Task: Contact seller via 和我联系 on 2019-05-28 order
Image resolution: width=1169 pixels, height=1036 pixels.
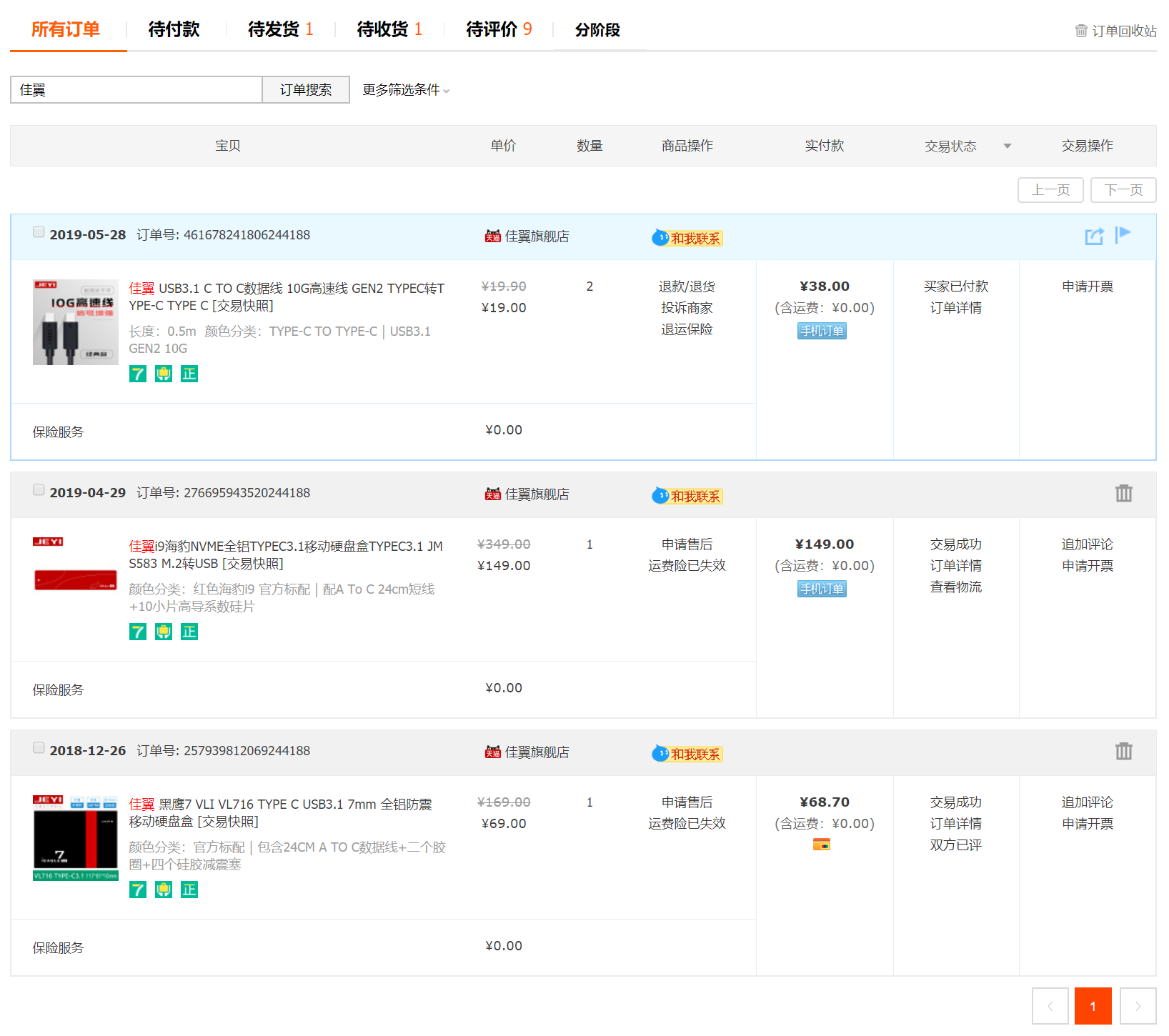Action: coord(687,238)
